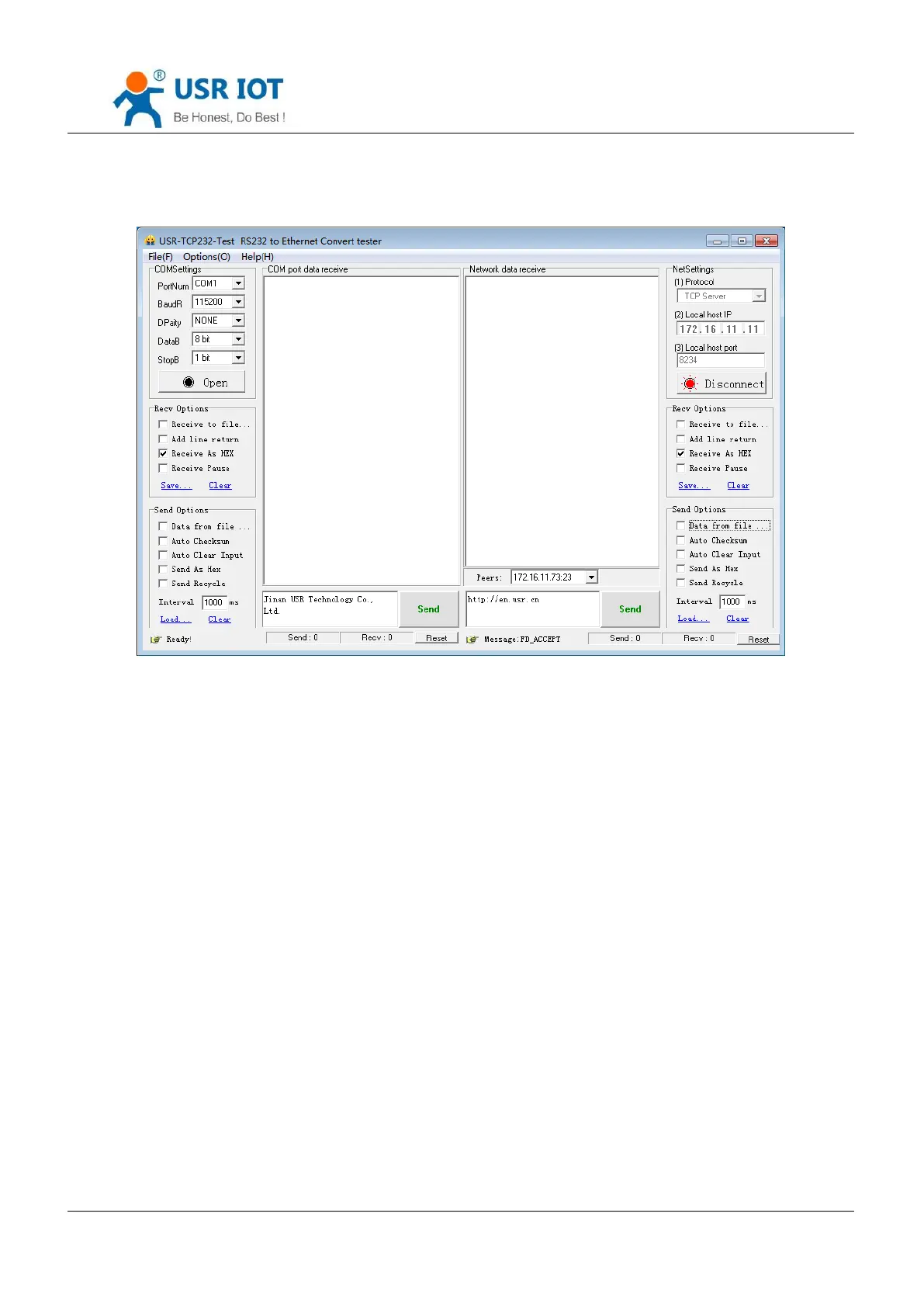Expand the BaudR 115200 dropdown
924x1307 pixels.
(239, 303)
